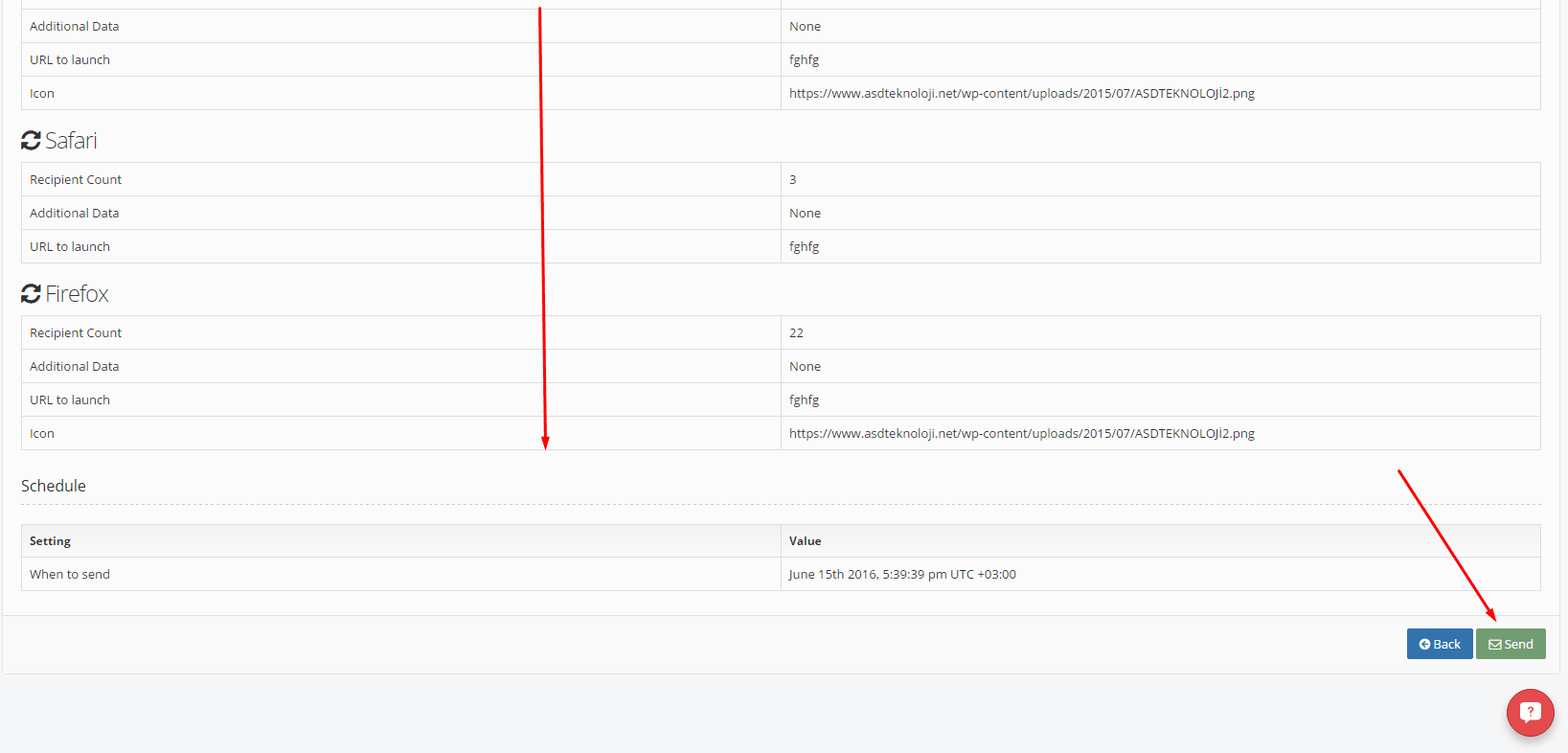Select Safari Additional Data label

click(x=75, y=213)
